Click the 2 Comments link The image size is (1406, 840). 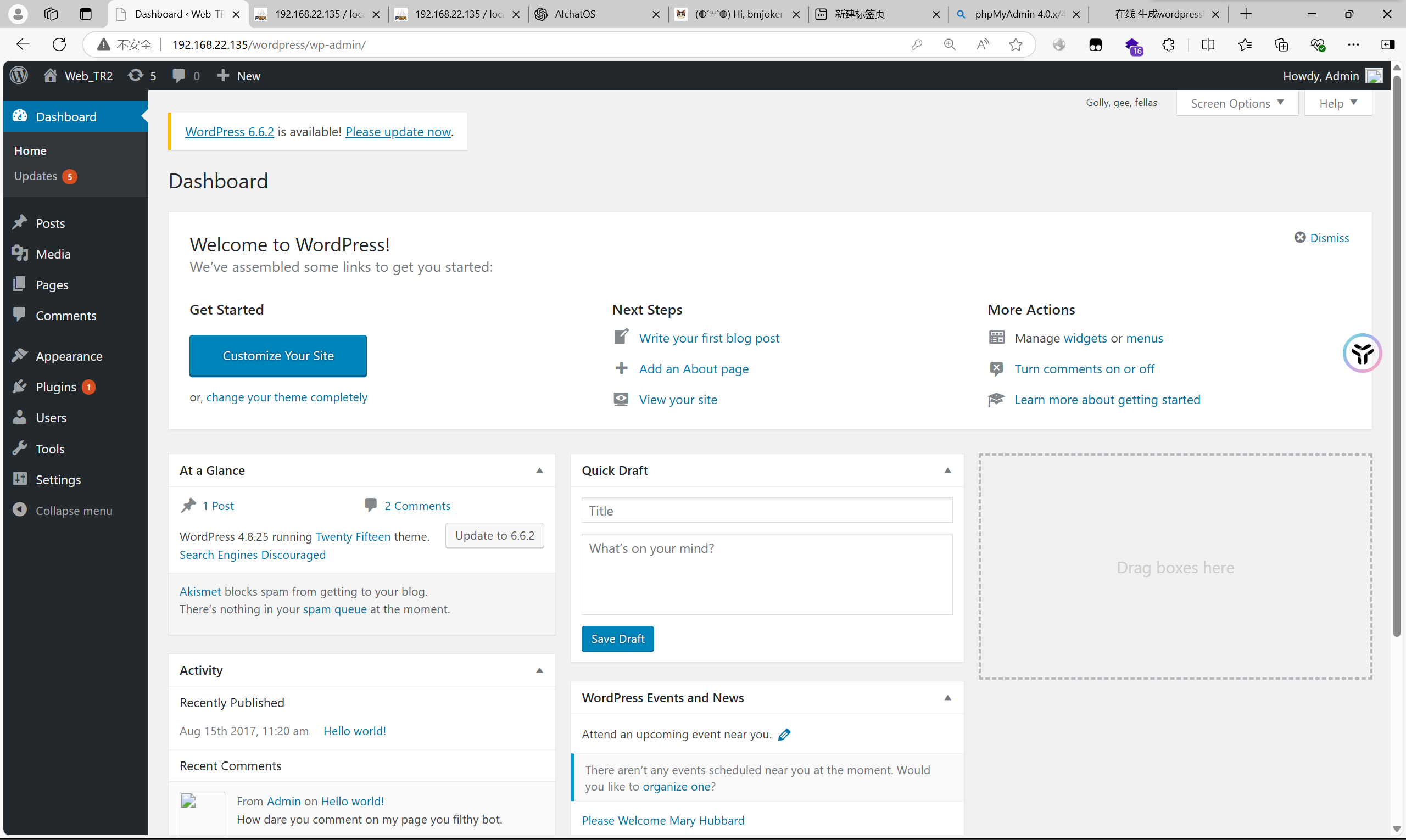tap(417, 506)
